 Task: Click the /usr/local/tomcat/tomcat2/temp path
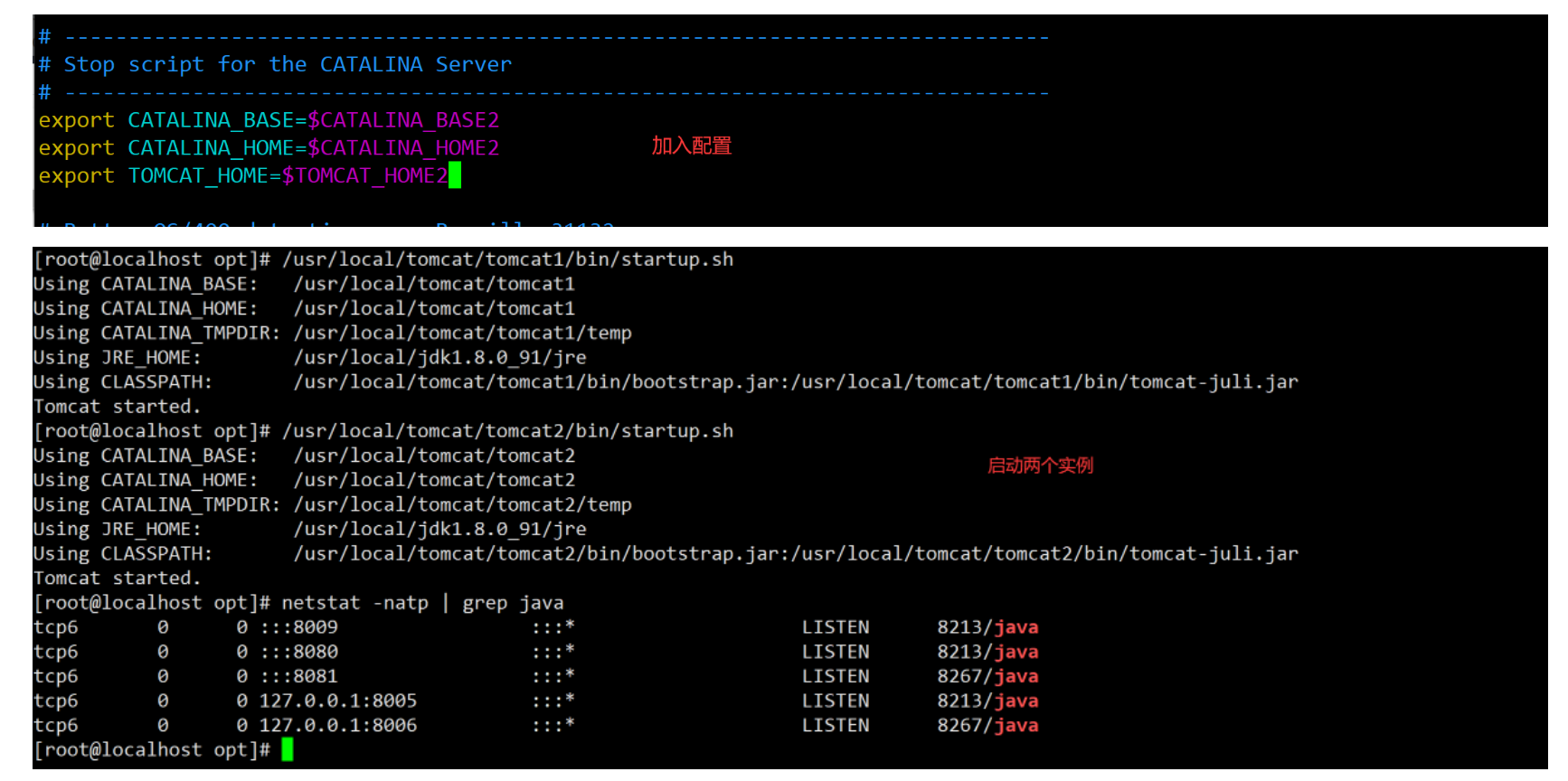click(462, 504)
